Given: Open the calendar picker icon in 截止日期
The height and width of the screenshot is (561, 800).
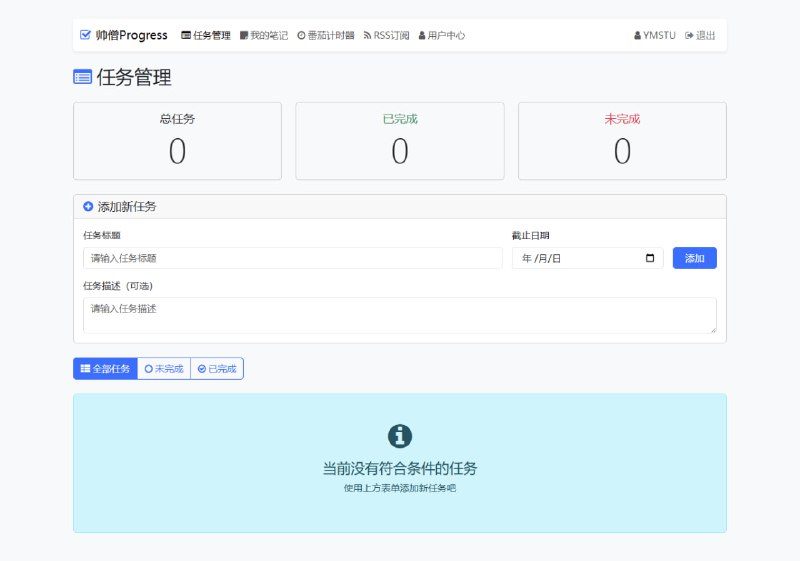Looking at the screenshot, I should pos(650,258).
